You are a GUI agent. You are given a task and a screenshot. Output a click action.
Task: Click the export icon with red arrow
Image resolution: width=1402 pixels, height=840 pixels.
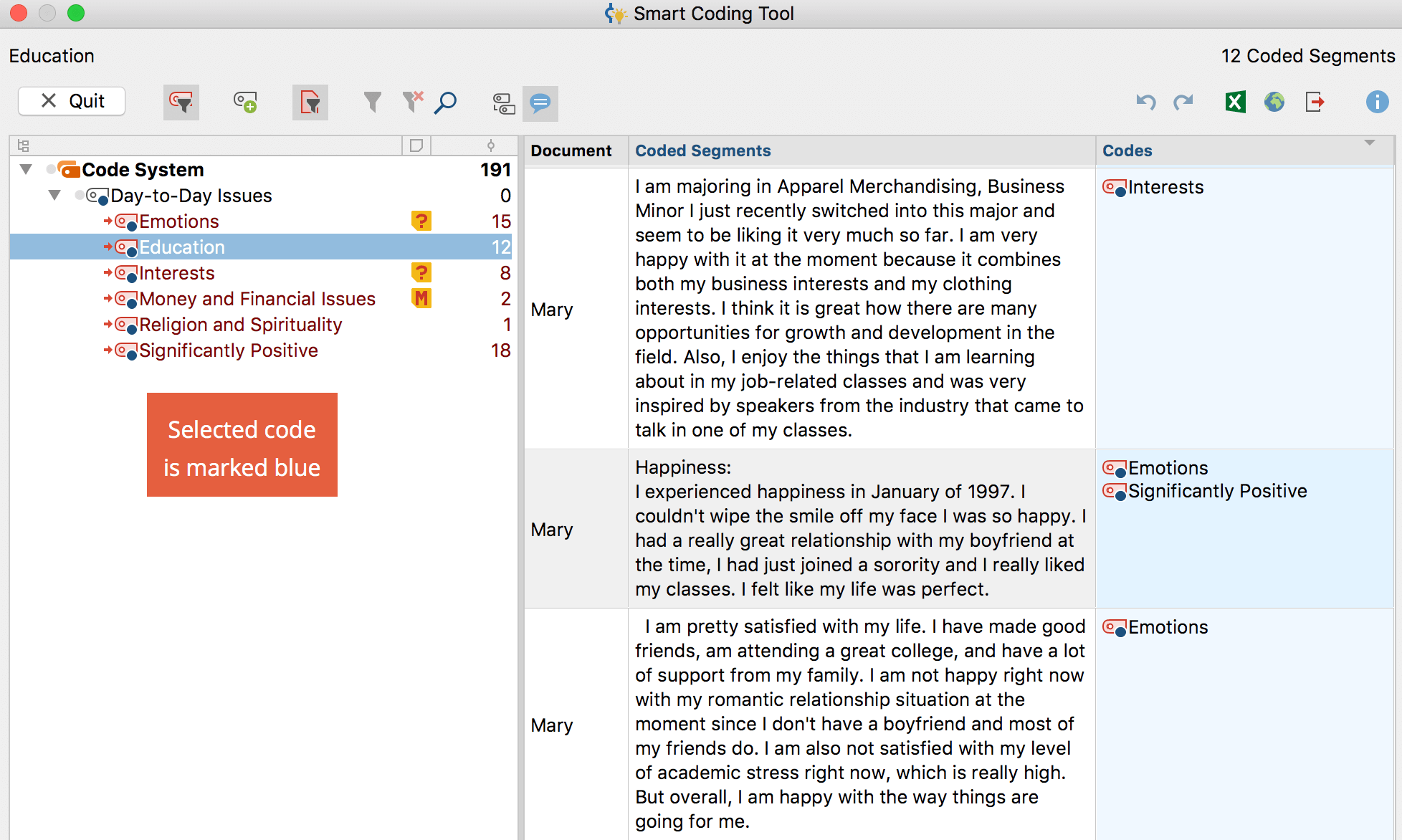pos(1315,102)
